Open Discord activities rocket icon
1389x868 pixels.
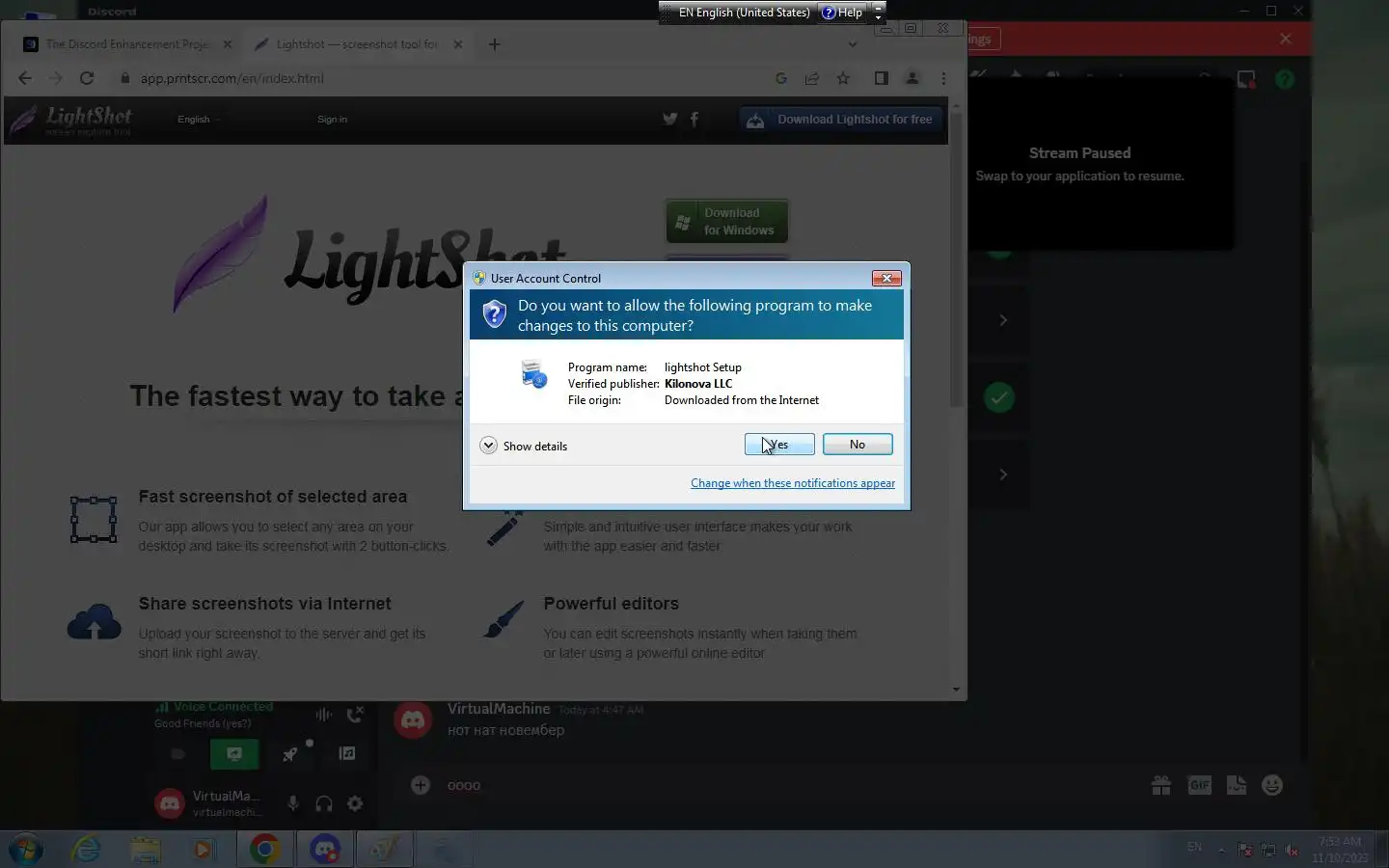tap(290, 754)
